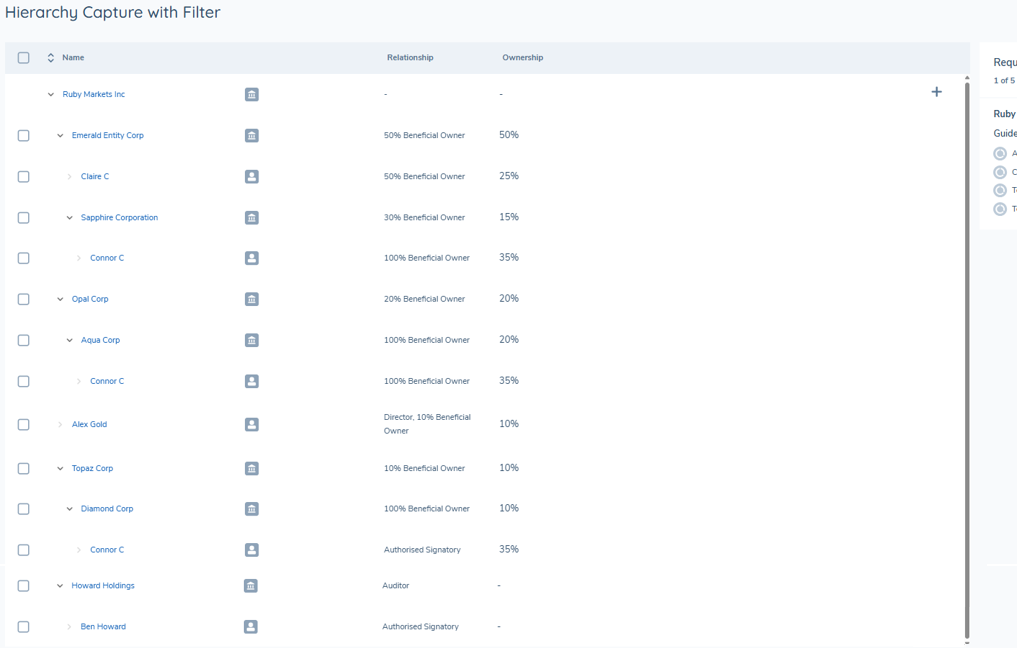Click the Ownership column header
Screen dimensions: 1018x651
(x=523, y=58)
